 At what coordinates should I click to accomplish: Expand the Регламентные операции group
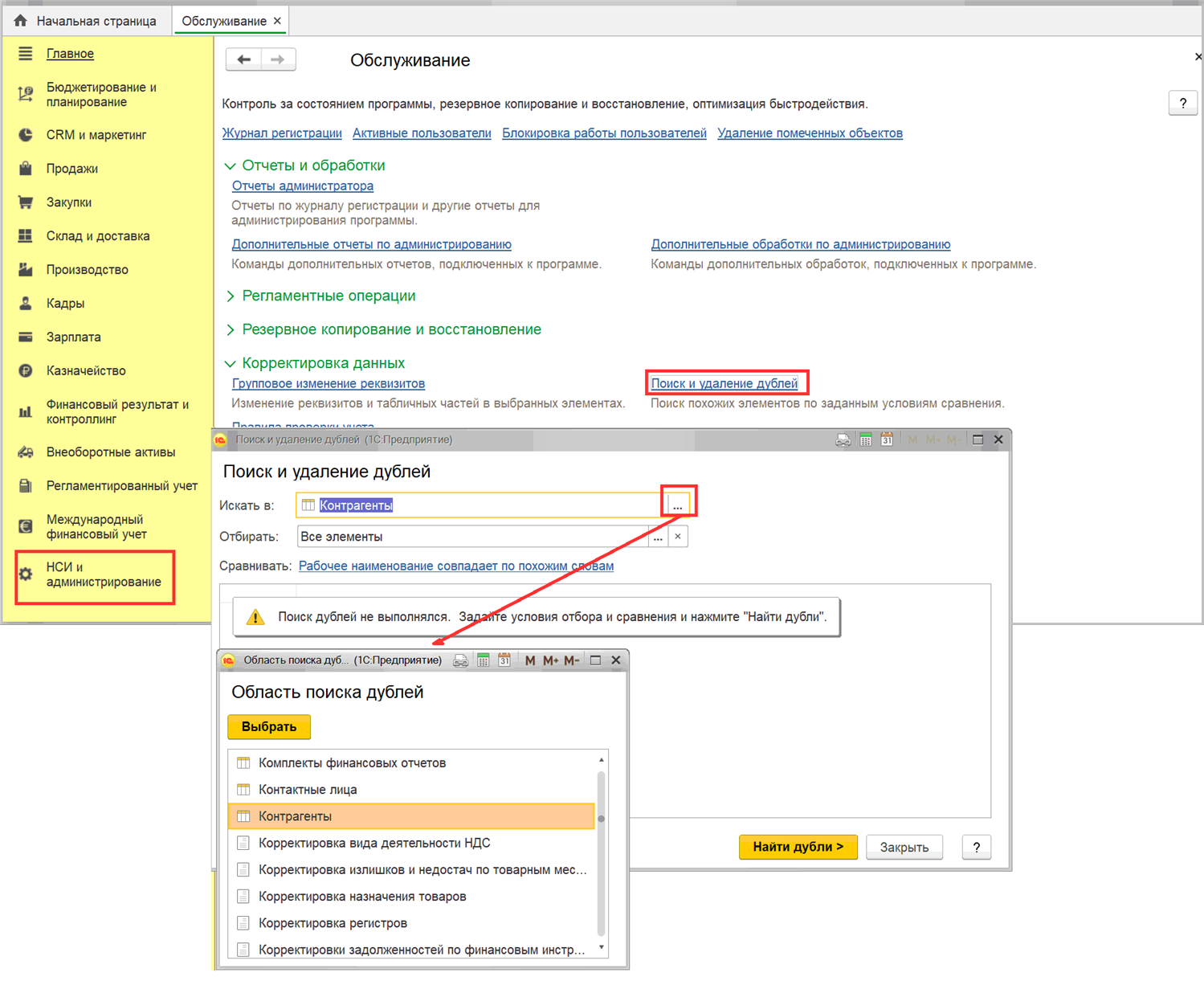coord(230,296)
